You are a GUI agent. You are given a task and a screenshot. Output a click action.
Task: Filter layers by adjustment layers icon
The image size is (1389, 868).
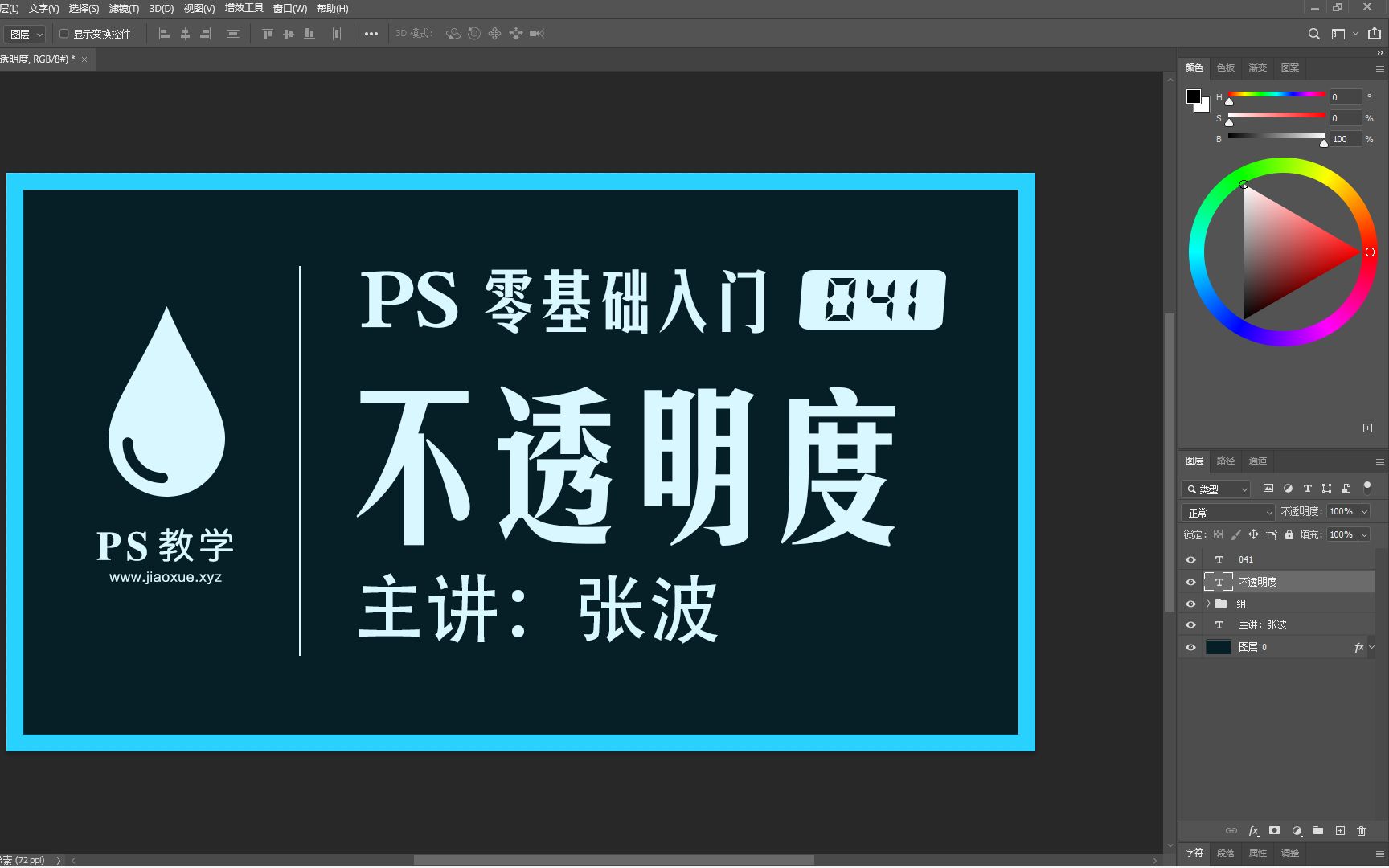pyautogui.click(x=1288, y=488)
